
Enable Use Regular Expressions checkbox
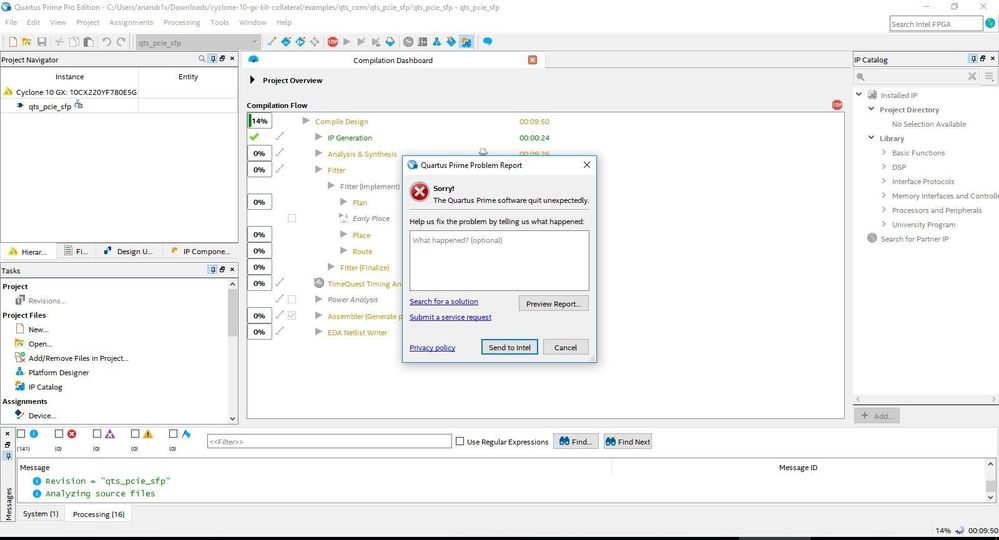460,441
